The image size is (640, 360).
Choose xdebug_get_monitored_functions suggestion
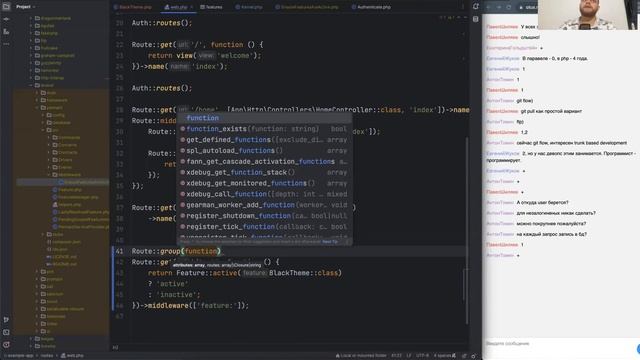point(264,183)
